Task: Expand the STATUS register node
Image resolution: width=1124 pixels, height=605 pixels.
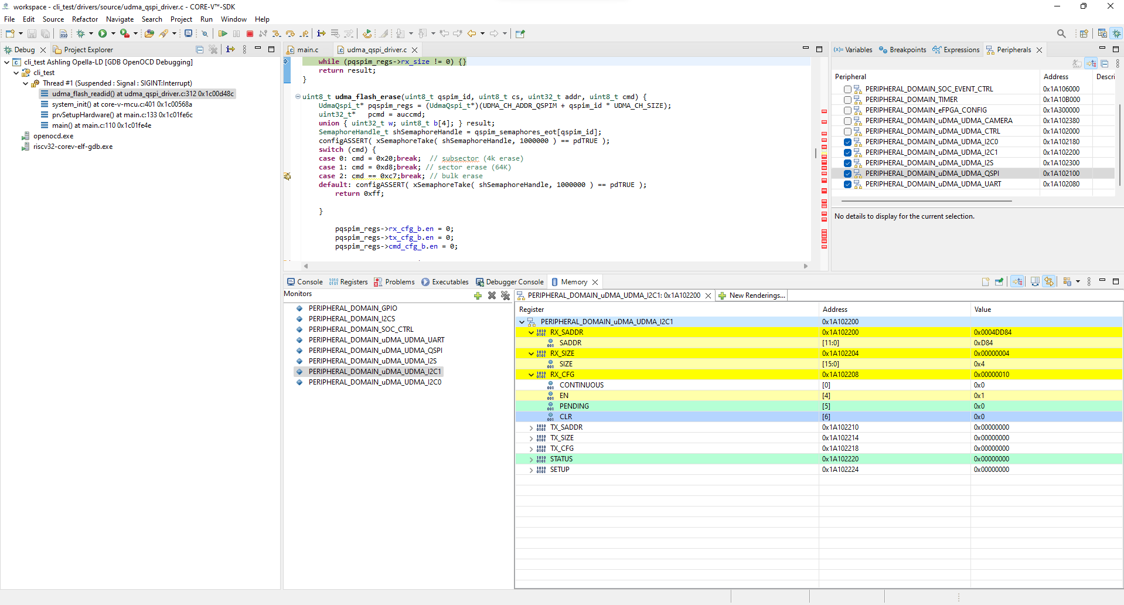Action: click(531, 459)
